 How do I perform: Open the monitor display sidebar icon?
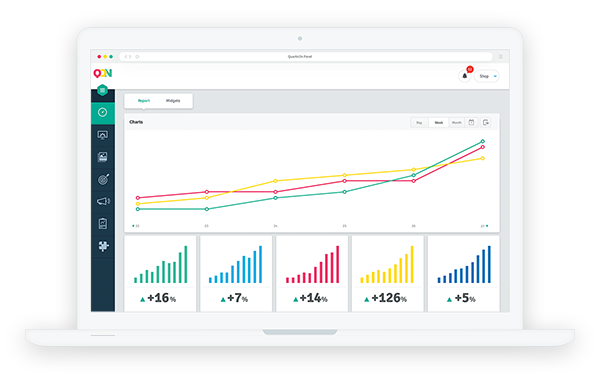103,135
